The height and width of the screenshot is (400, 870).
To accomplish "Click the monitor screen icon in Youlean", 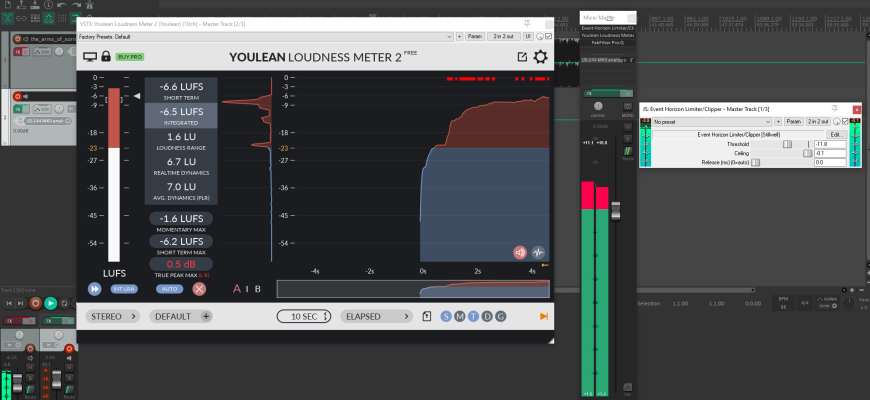I will (x=90, y=57).
